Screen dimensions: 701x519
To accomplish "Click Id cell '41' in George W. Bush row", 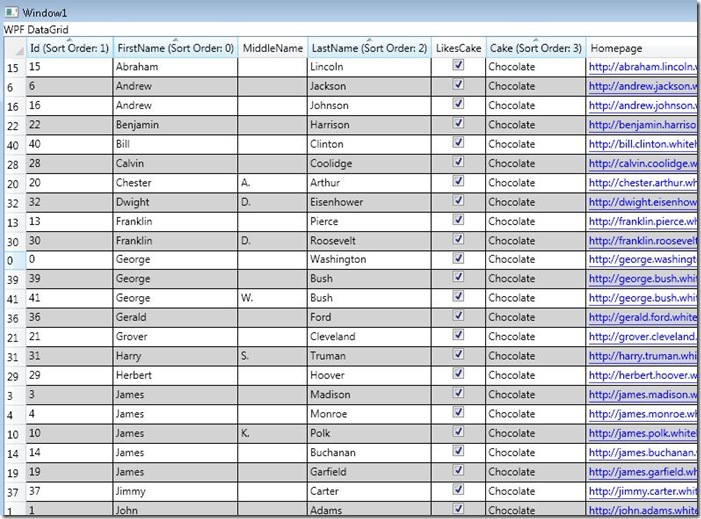I will pos(70,298).
